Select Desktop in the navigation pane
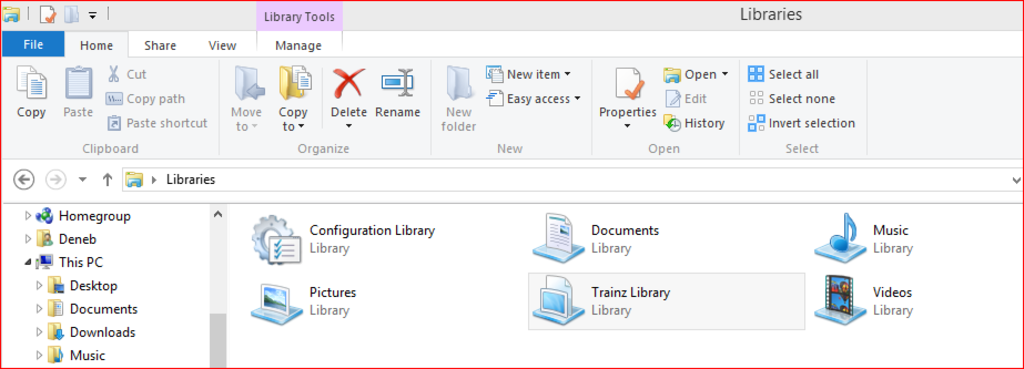Viewport: 1024px width, 369px height. coord(93,285)
